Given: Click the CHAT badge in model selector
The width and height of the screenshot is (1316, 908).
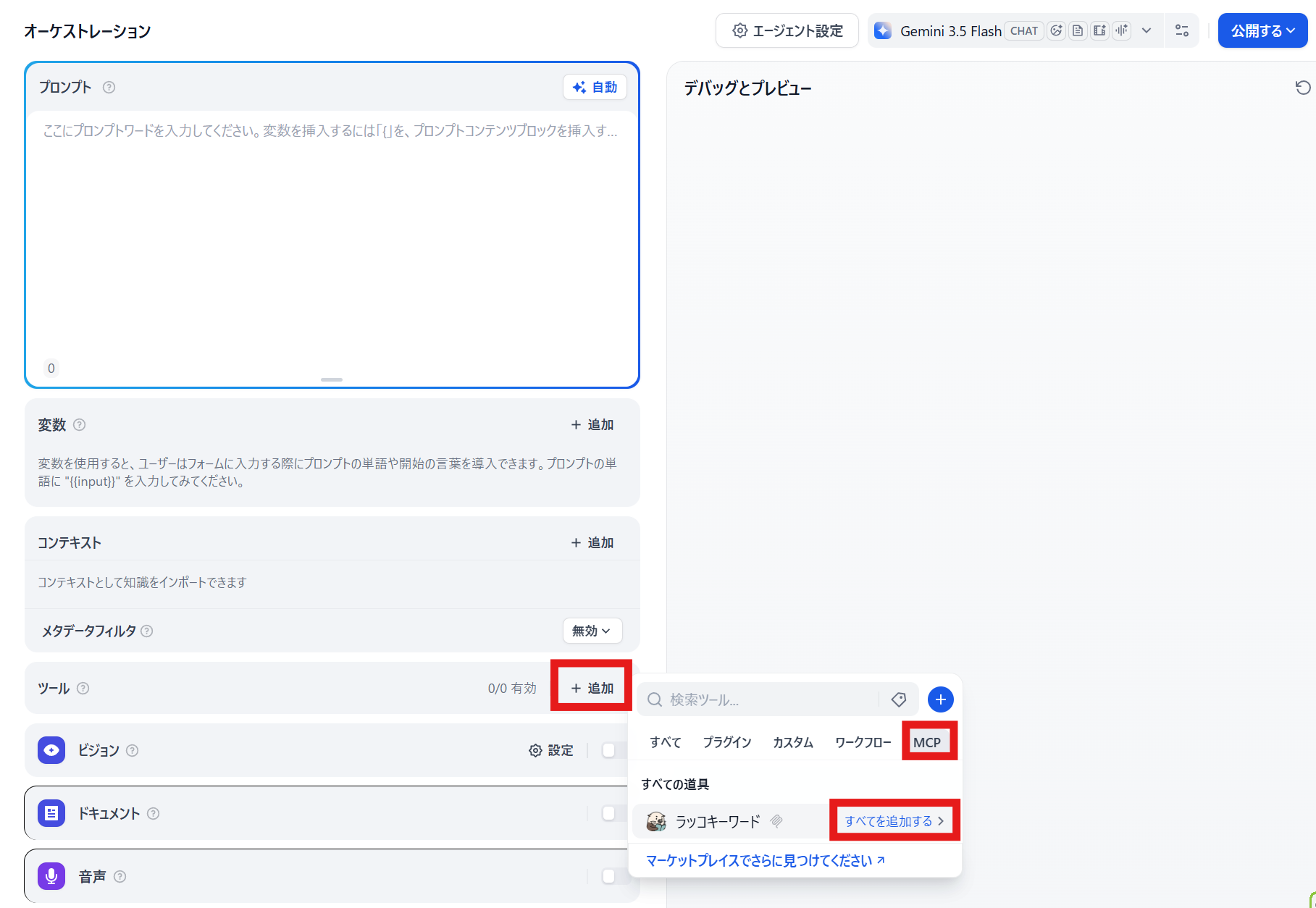Looking at the screenshot, I should click(1024, 30).
